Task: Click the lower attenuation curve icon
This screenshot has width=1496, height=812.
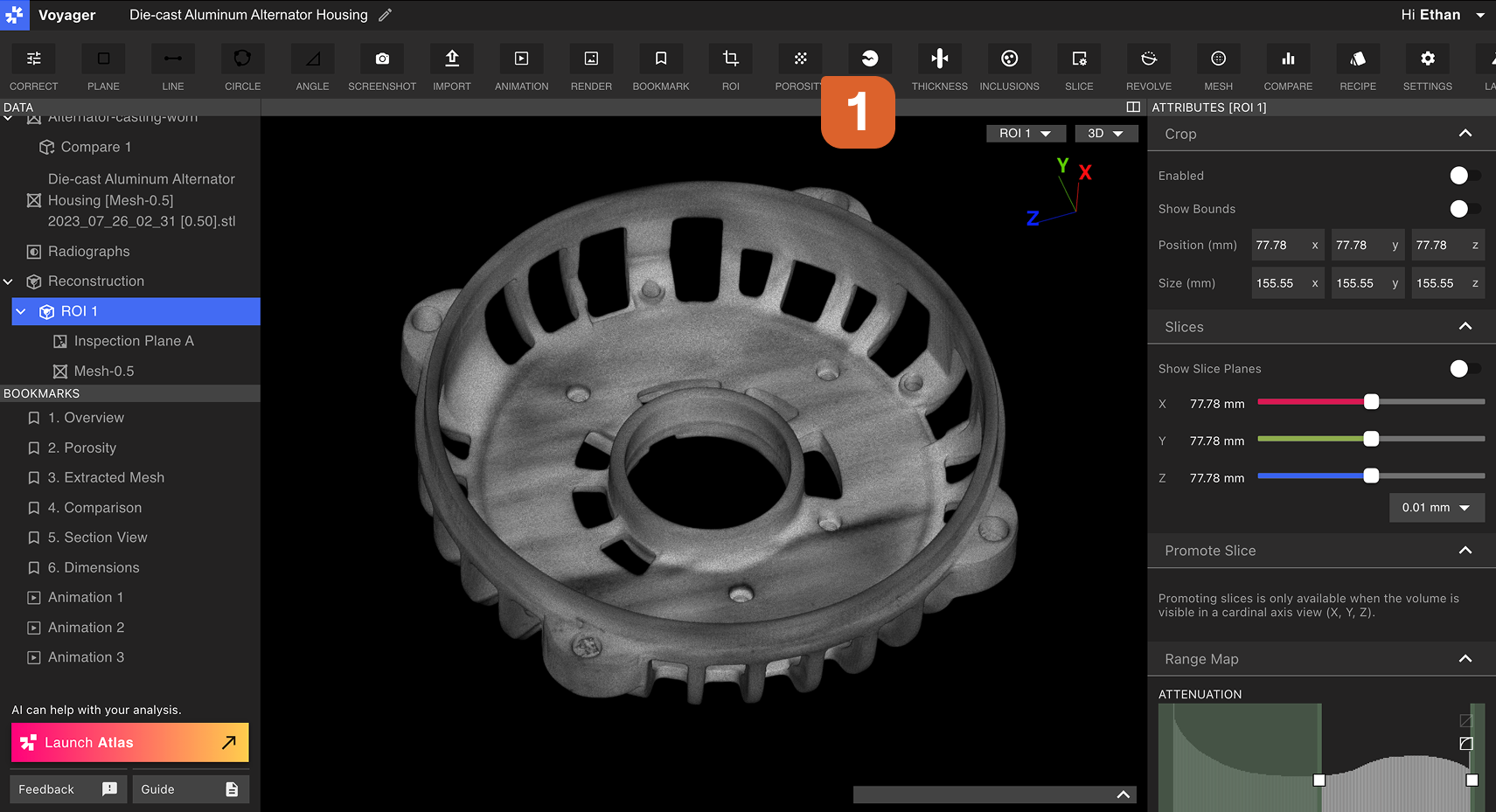Action: [x=1466, y=743]
